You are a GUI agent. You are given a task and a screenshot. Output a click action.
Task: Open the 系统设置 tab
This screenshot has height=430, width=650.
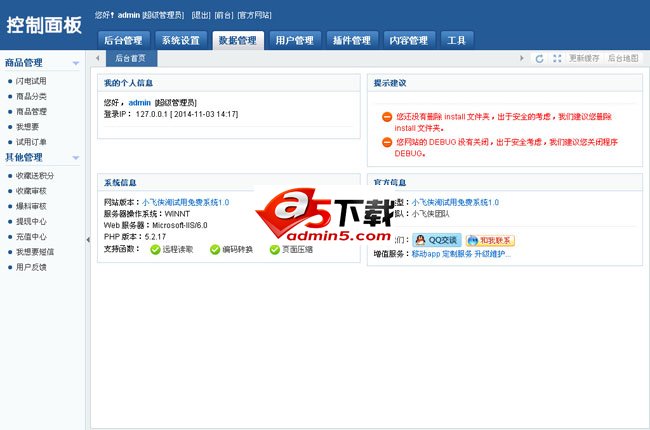coord(181,40)
